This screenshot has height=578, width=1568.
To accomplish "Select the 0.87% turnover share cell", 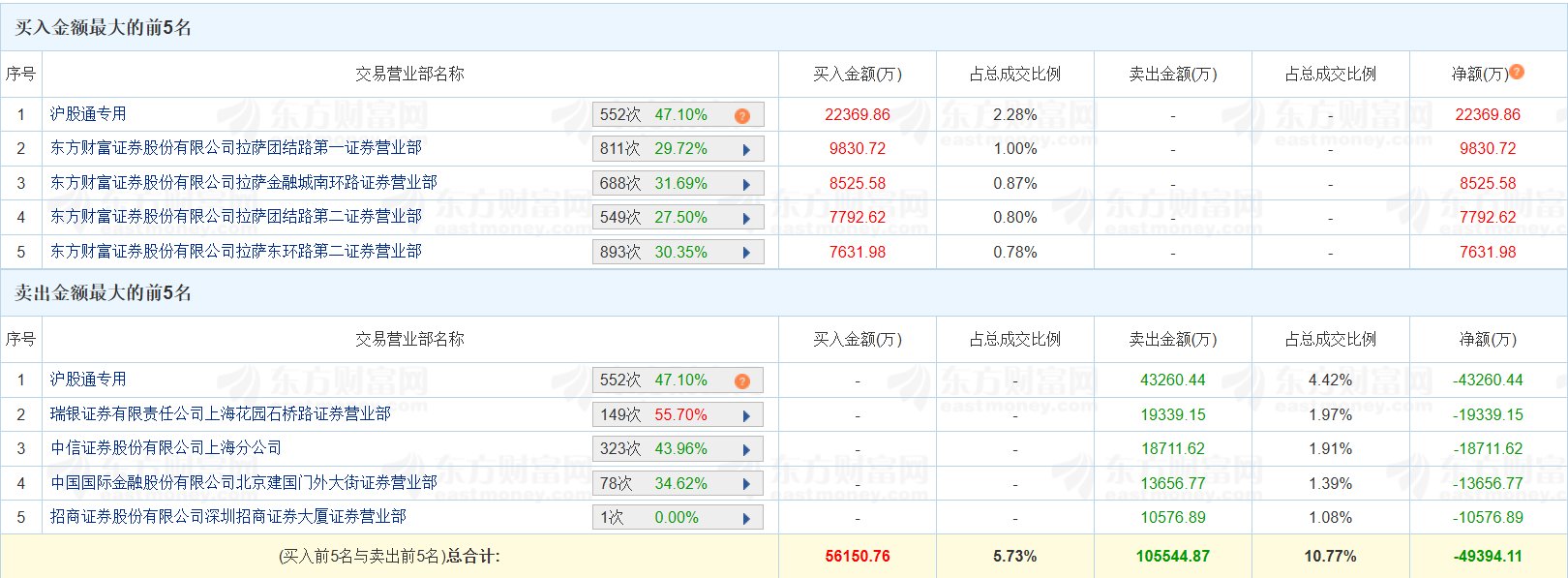I will [1015, 183].
